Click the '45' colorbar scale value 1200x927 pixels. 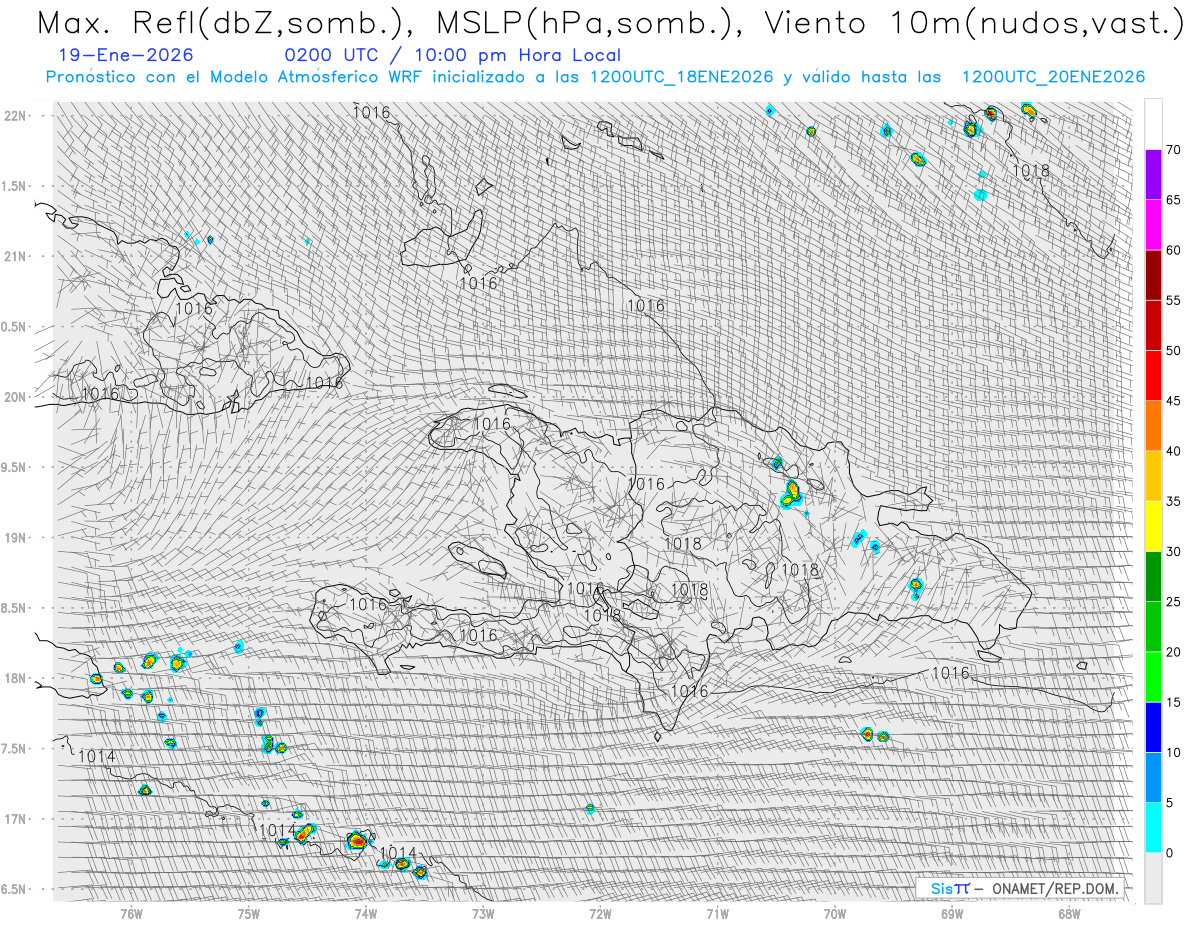(x=1173, y=401)
